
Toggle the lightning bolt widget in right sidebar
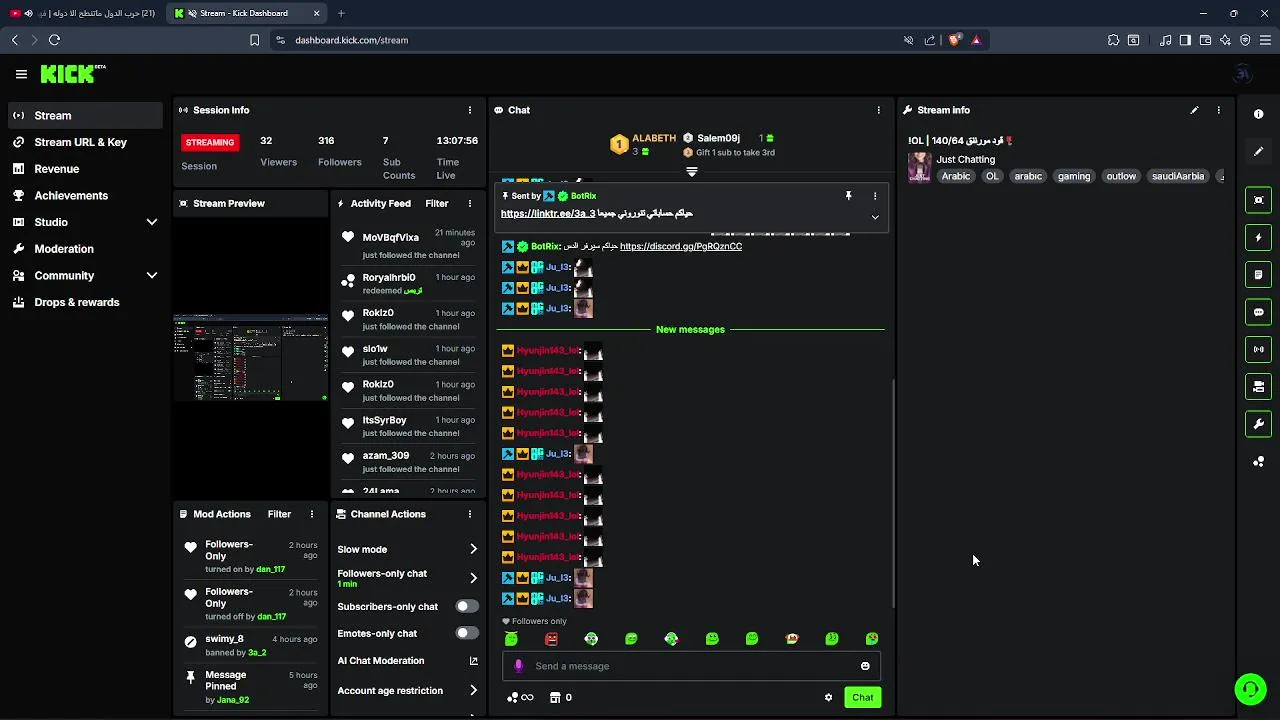pyautogui.click(x=1259, y=238)
